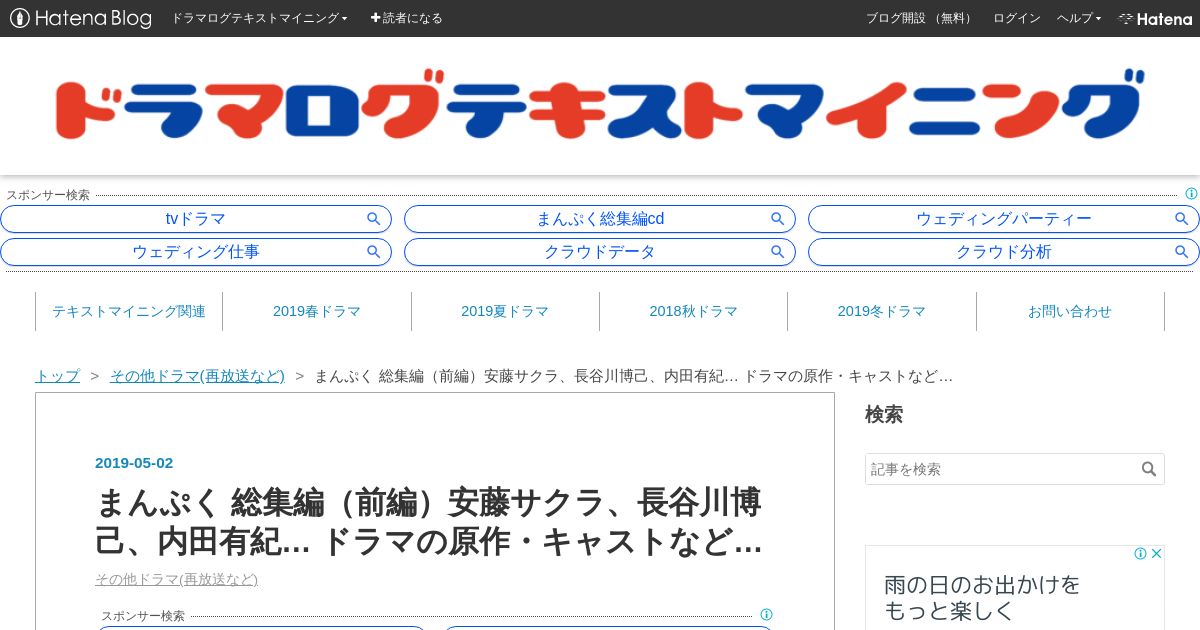This screenshot has width=1200, height=630.
Task: Click search icon in ウェディング仕事 pill
Action: (374, 252)
